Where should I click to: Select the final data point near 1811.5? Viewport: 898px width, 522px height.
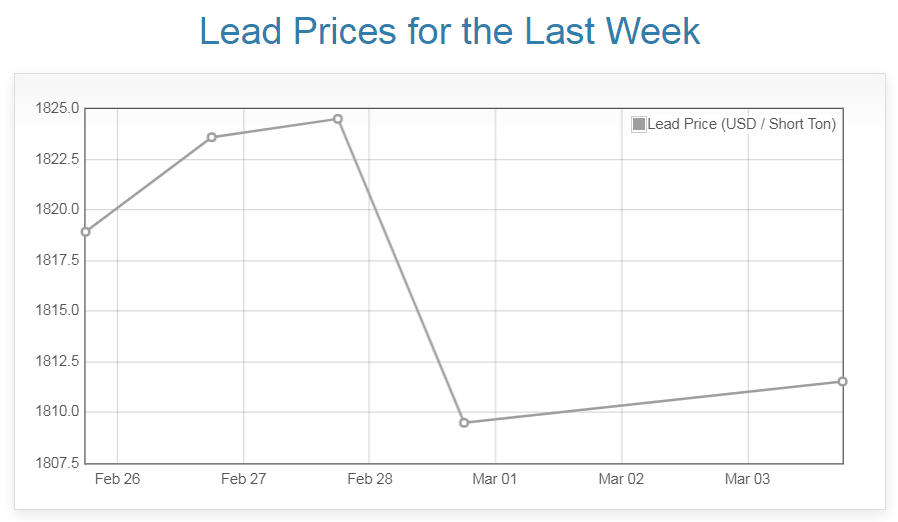pyautogui.click(x=842, y=381)
